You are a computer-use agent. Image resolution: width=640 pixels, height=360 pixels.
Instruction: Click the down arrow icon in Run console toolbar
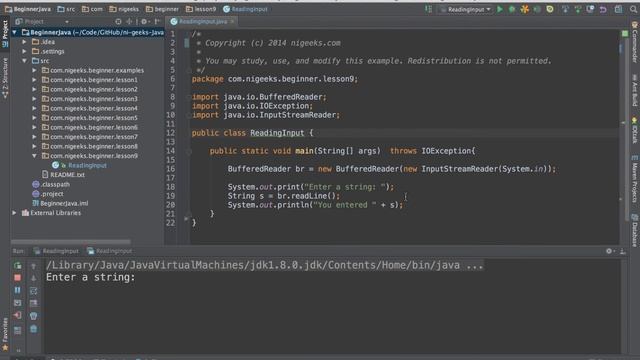coord(33,278)
